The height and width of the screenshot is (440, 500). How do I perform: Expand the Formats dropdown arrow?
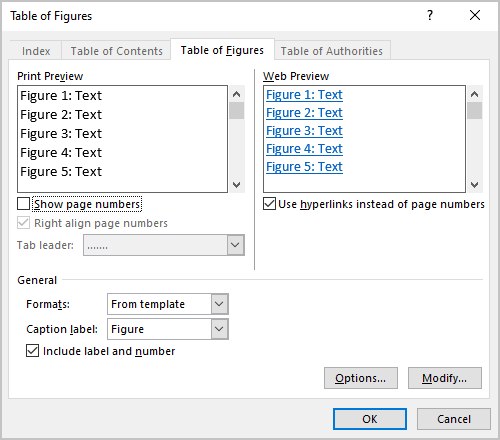pyautogui.click(x=219, y=304)
